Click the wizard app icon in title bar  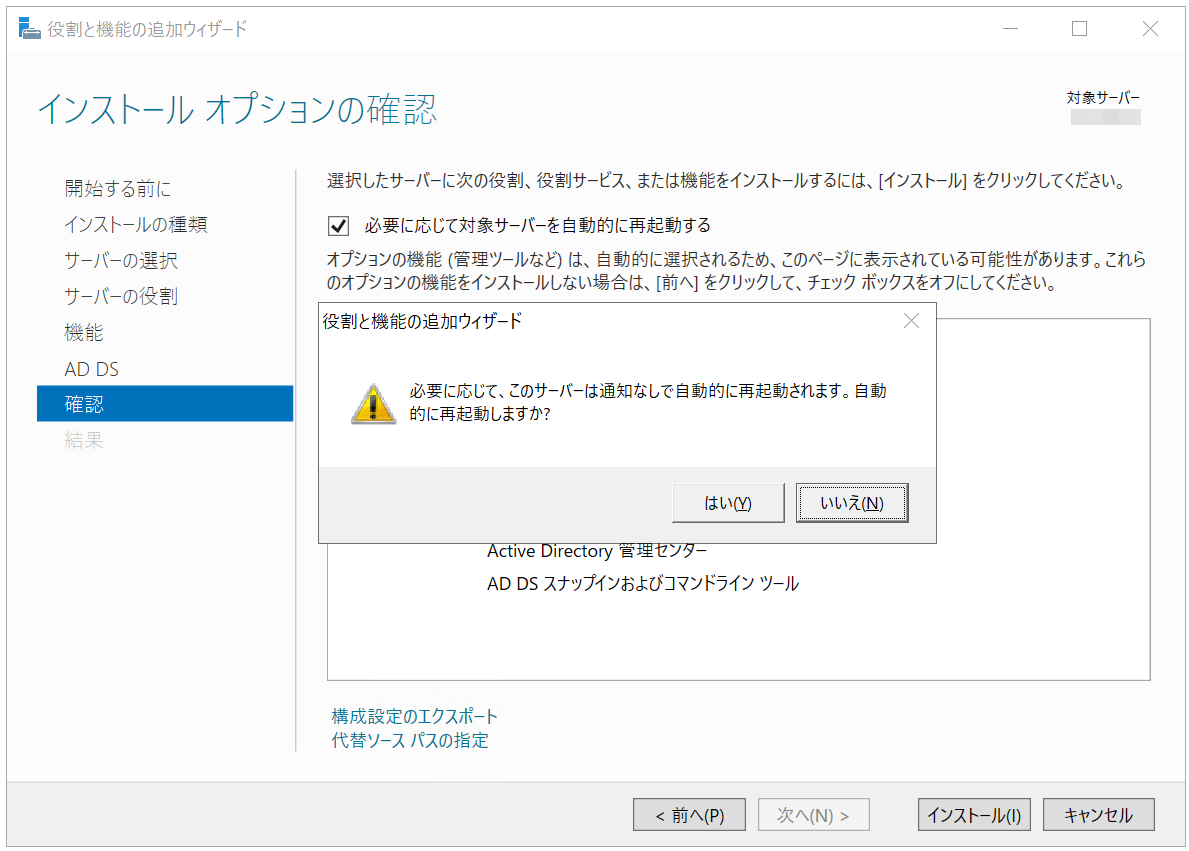30,29
